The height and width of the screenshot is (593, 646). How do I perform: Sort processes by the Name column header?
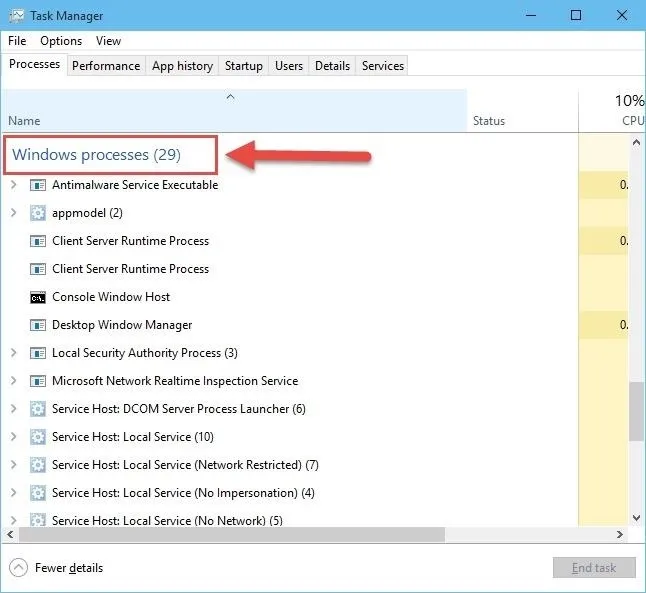tap(24, 121)
